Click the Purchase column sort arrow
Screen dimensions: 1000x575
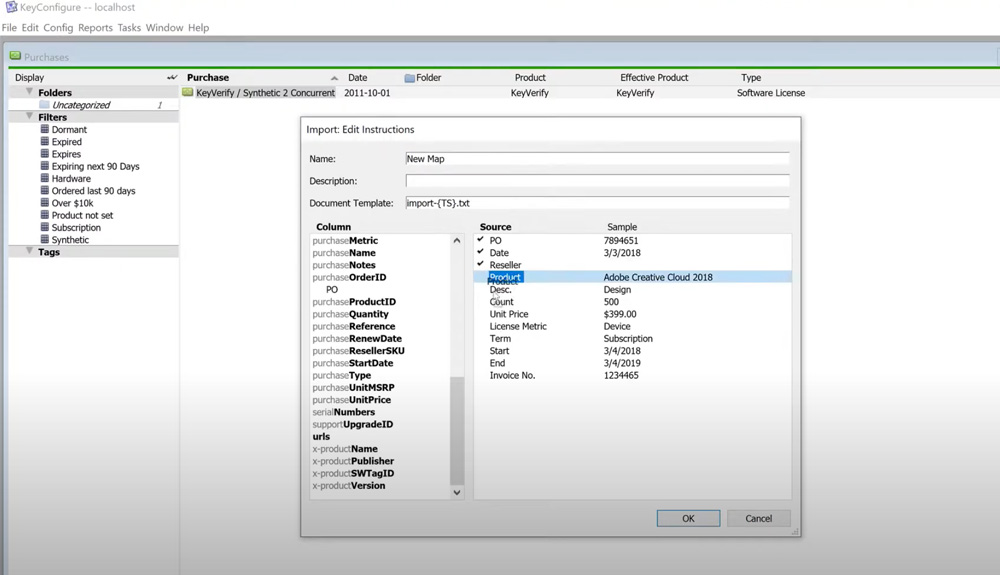tap(334, 78)
